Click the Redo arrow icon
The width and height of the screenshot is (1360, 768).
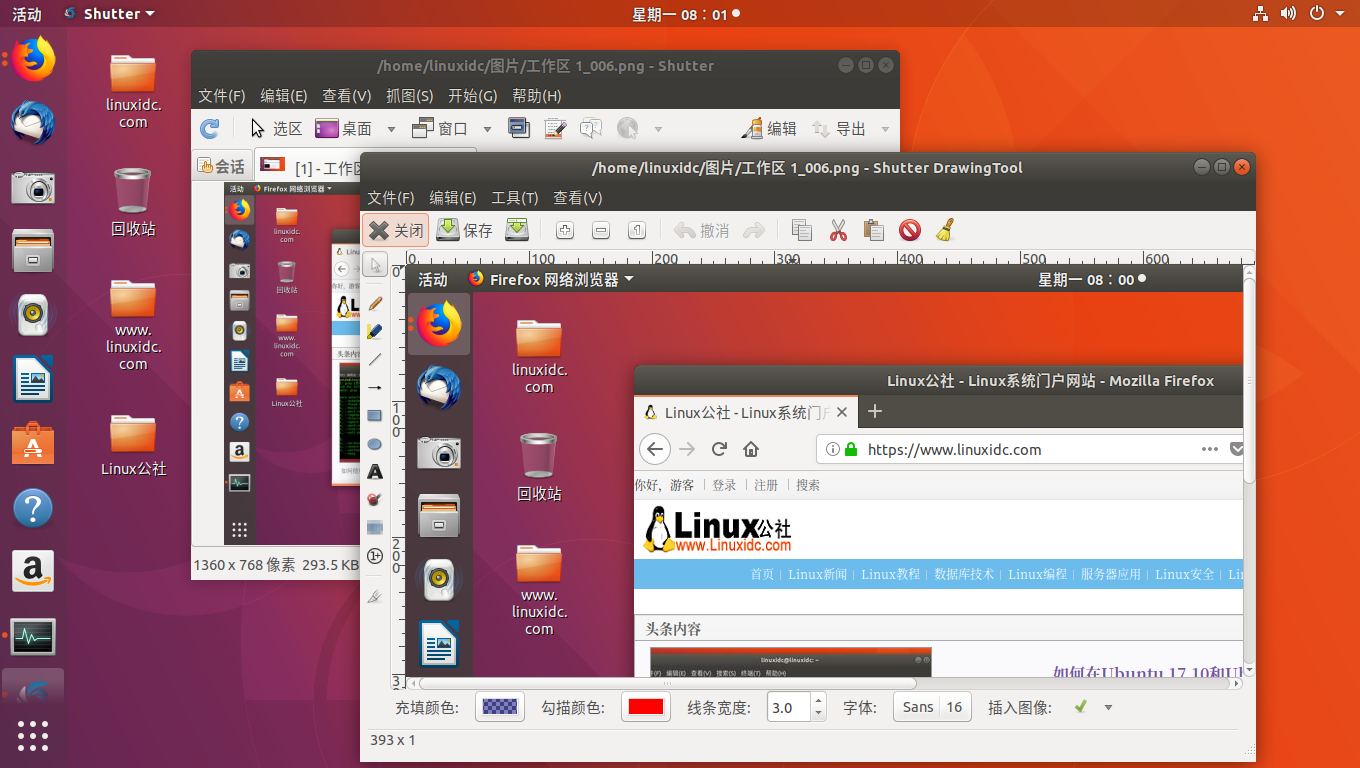coord(754,231)
